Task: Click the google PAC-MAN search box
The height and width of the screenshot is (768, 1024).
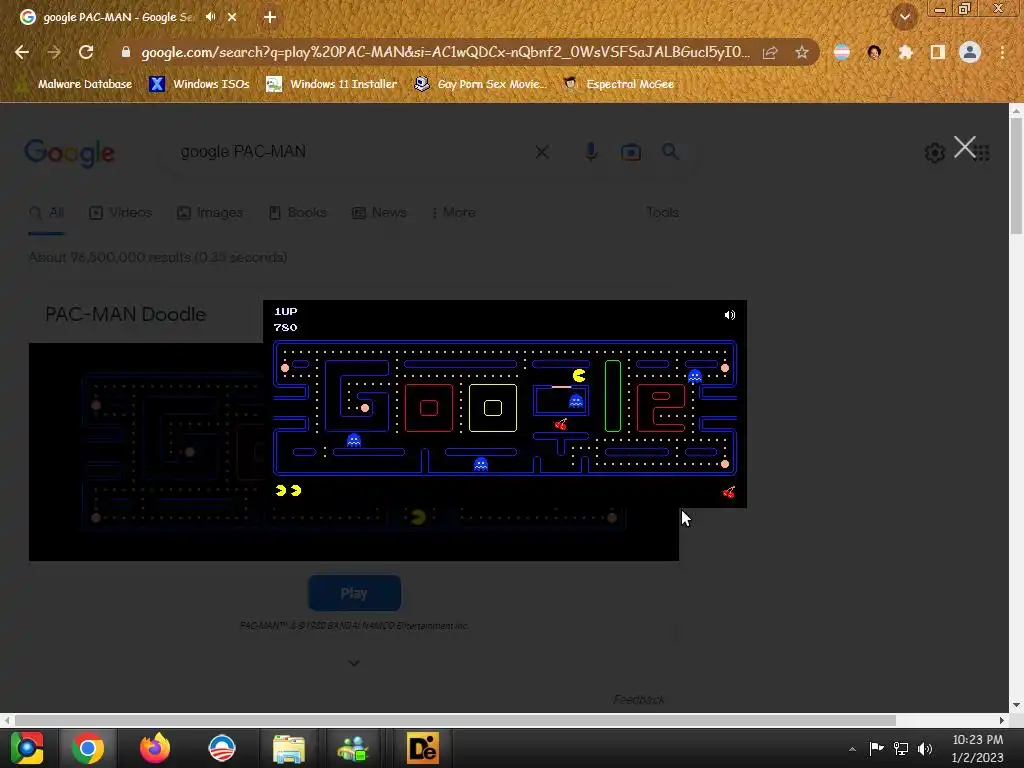Action: [x=353, y=152]
